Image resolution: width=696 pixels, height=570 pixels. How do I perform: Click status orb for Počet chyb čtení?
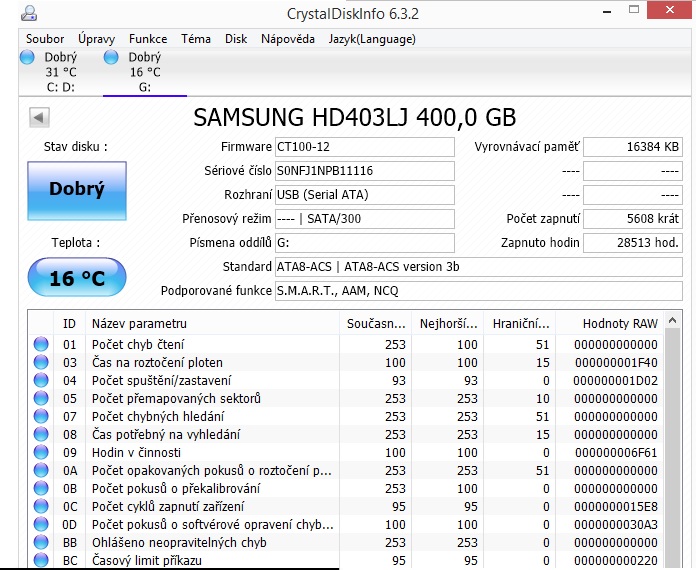[41, 344]
